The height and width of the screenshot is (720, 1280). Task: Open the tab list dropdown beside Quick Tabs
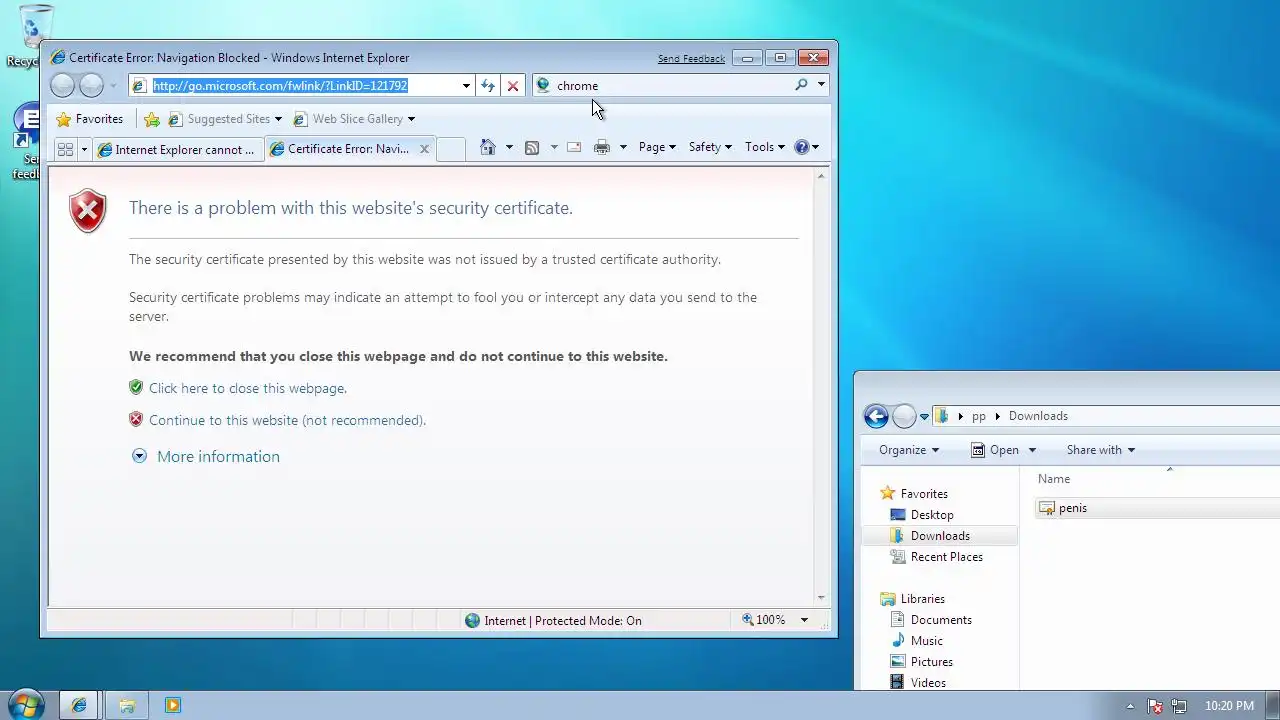click(x=84, y=149)
